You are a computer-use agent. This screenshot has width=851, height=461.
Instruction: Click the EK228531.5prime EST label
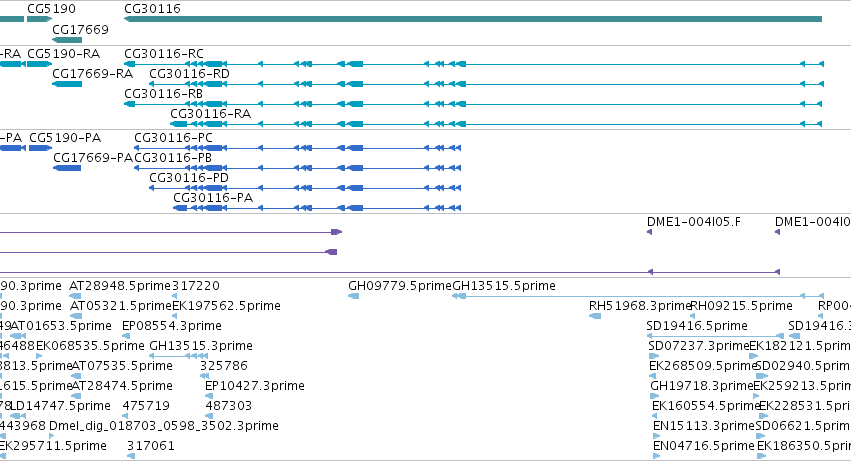pos(805,406)
